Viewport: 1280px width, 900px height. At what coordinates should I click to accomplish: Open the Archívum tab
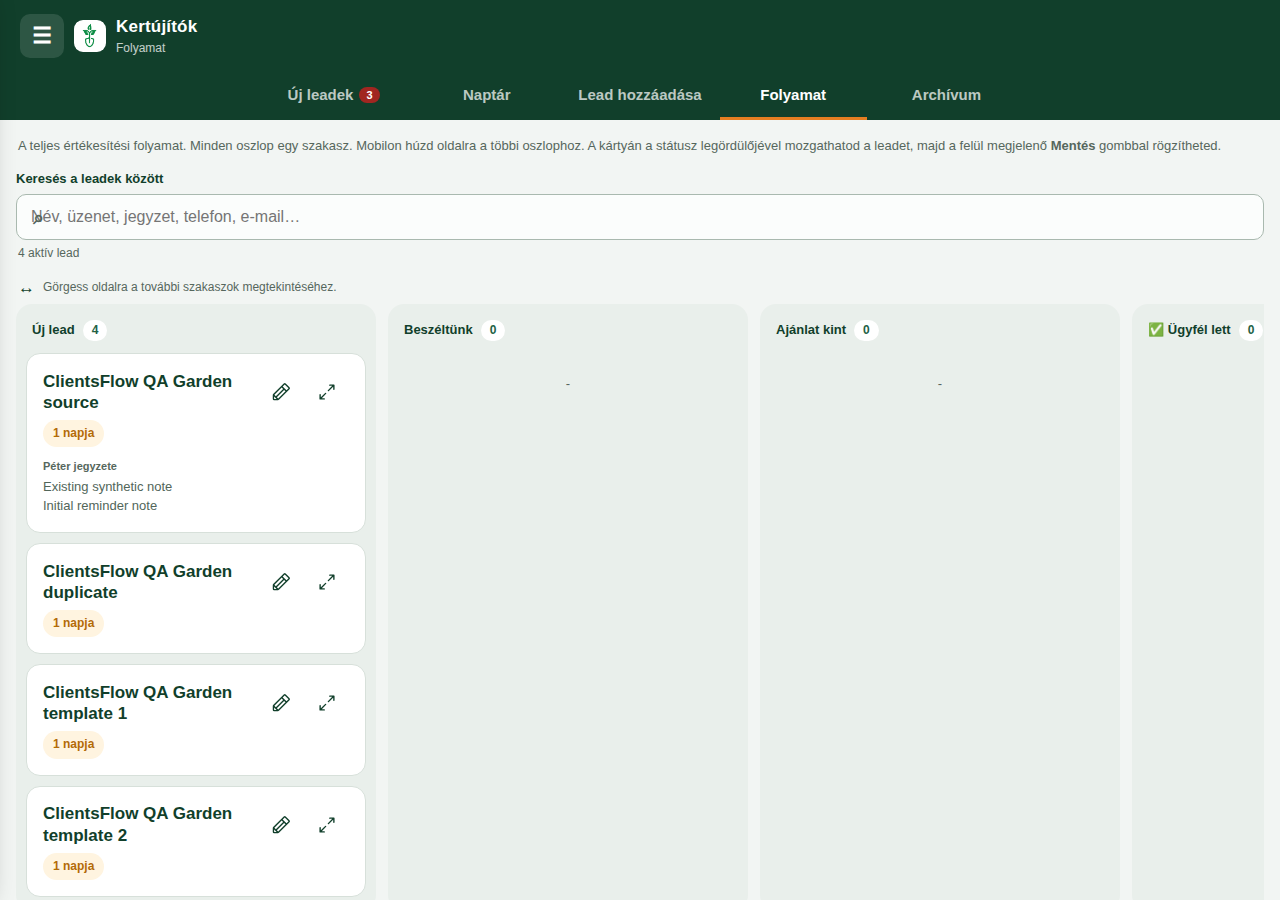946,95
